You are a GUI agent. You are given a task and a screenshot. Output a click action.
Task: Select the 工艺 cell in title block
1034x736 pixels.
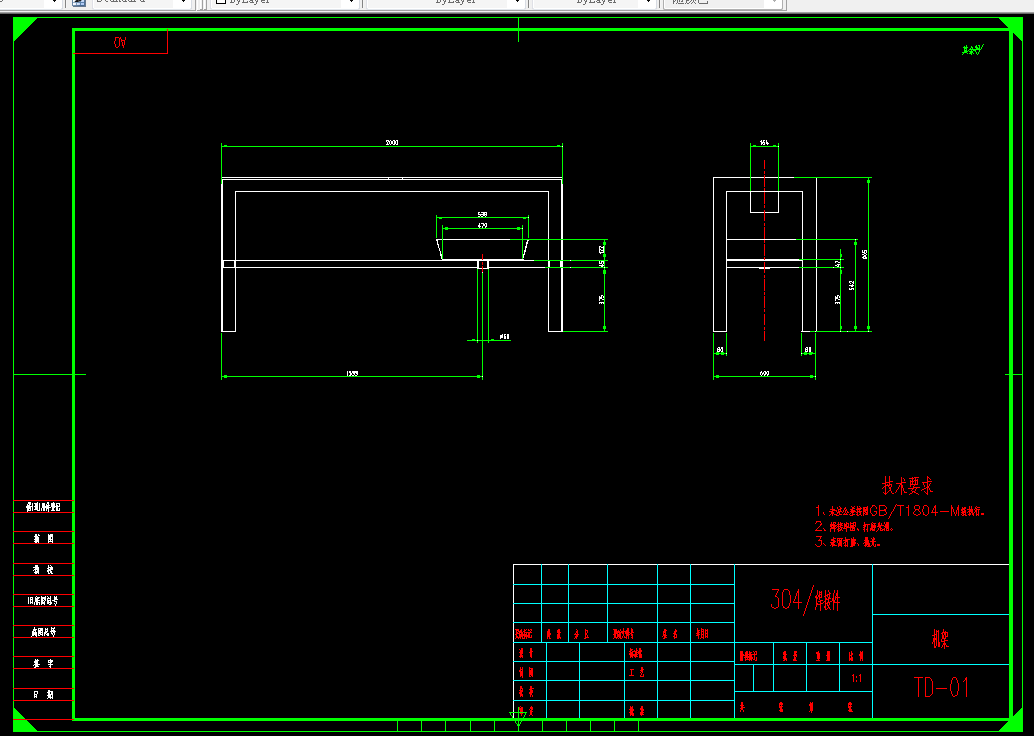pyautogui.click(x=636, y=673)
